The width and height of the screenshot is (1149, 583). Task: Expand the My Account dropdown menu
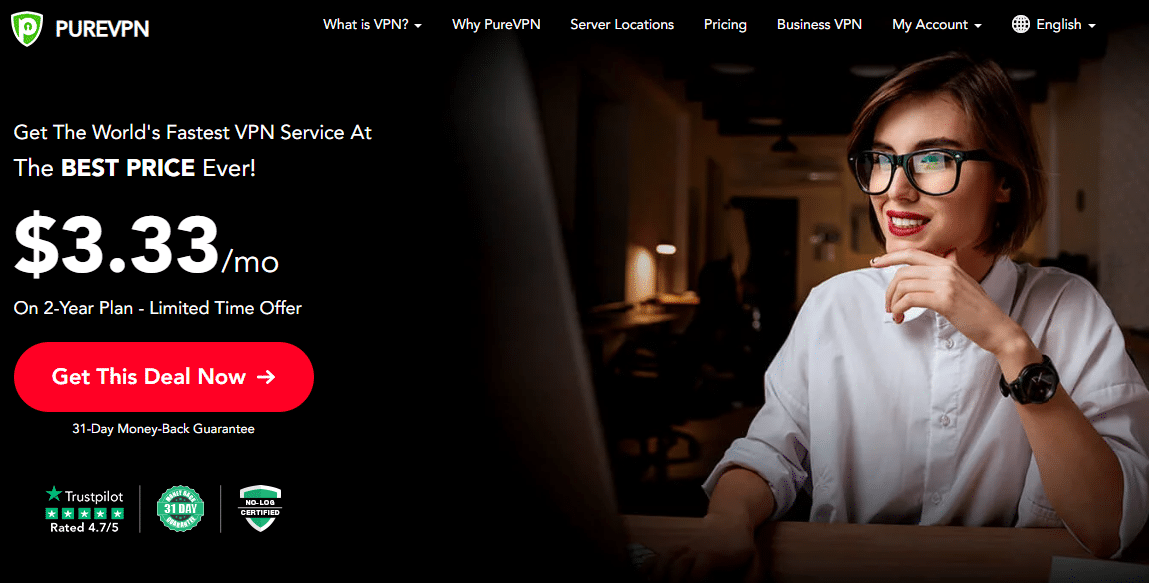point(936,24)
